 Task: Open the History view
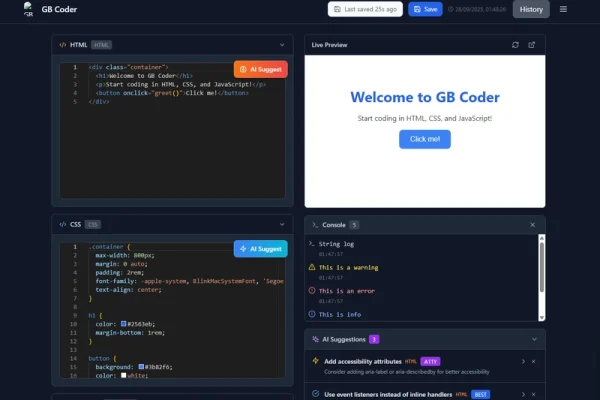531,9
